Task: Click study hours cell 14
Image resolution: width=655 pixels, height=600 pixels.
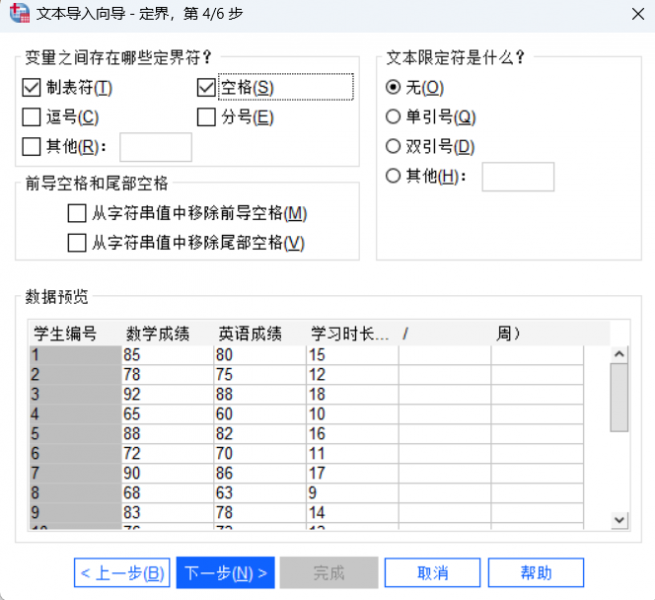Action: [352, 512]
